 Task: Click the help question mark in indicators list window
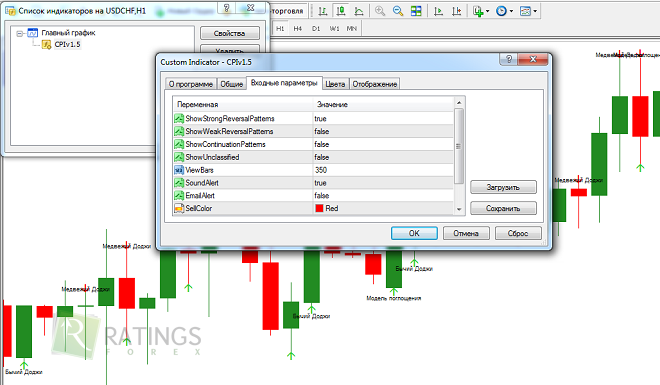[x=227, y=8]
